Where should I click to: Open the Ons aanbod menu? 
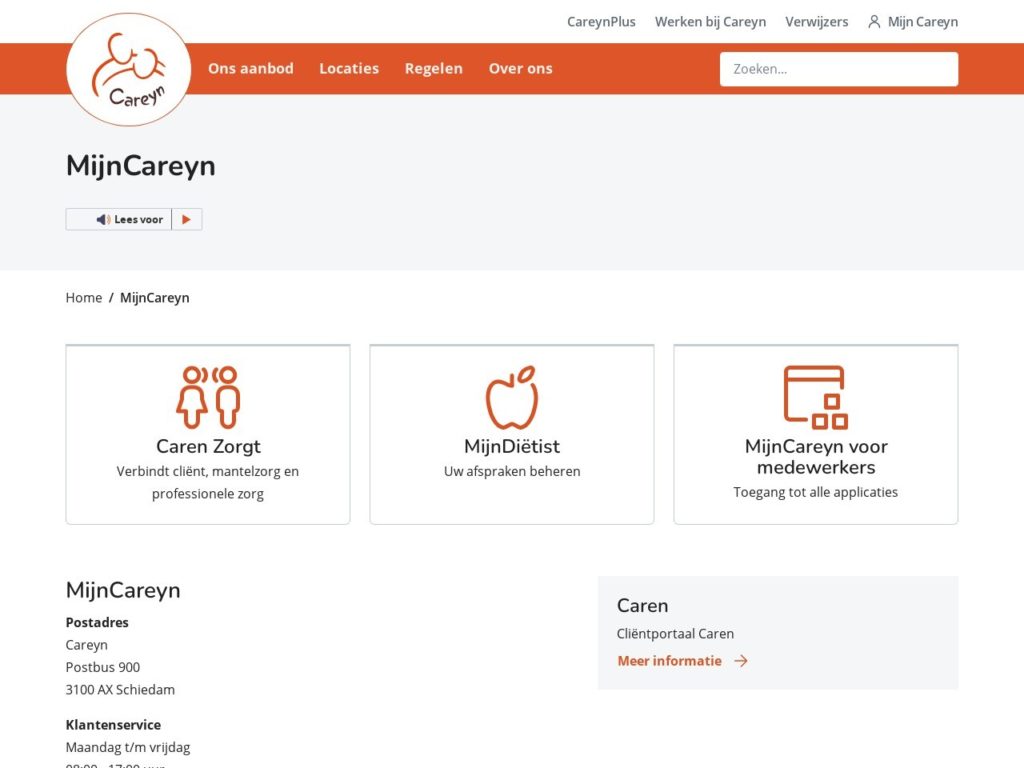click(250, 68)
